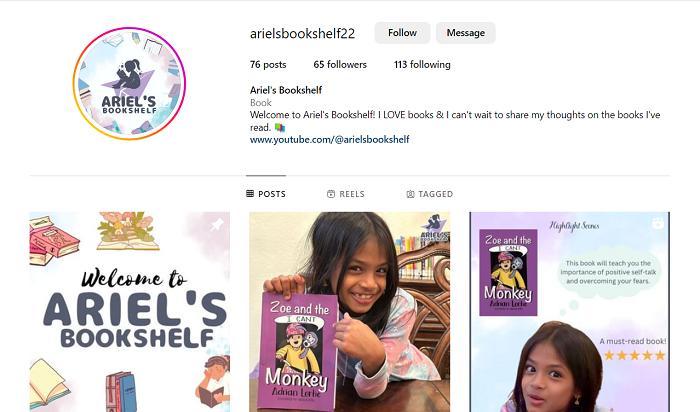Open the Highlight Scenes reel post
Screen dimensions: 700x412
(x=570, y=312)
